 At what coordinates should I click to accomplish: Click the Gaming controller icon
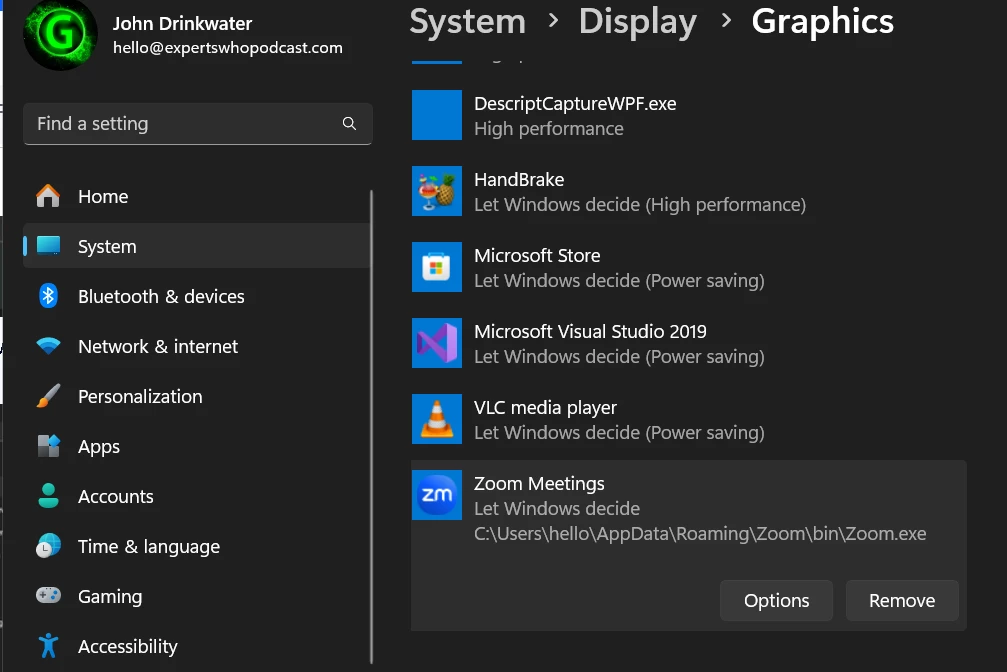point(48,596)
